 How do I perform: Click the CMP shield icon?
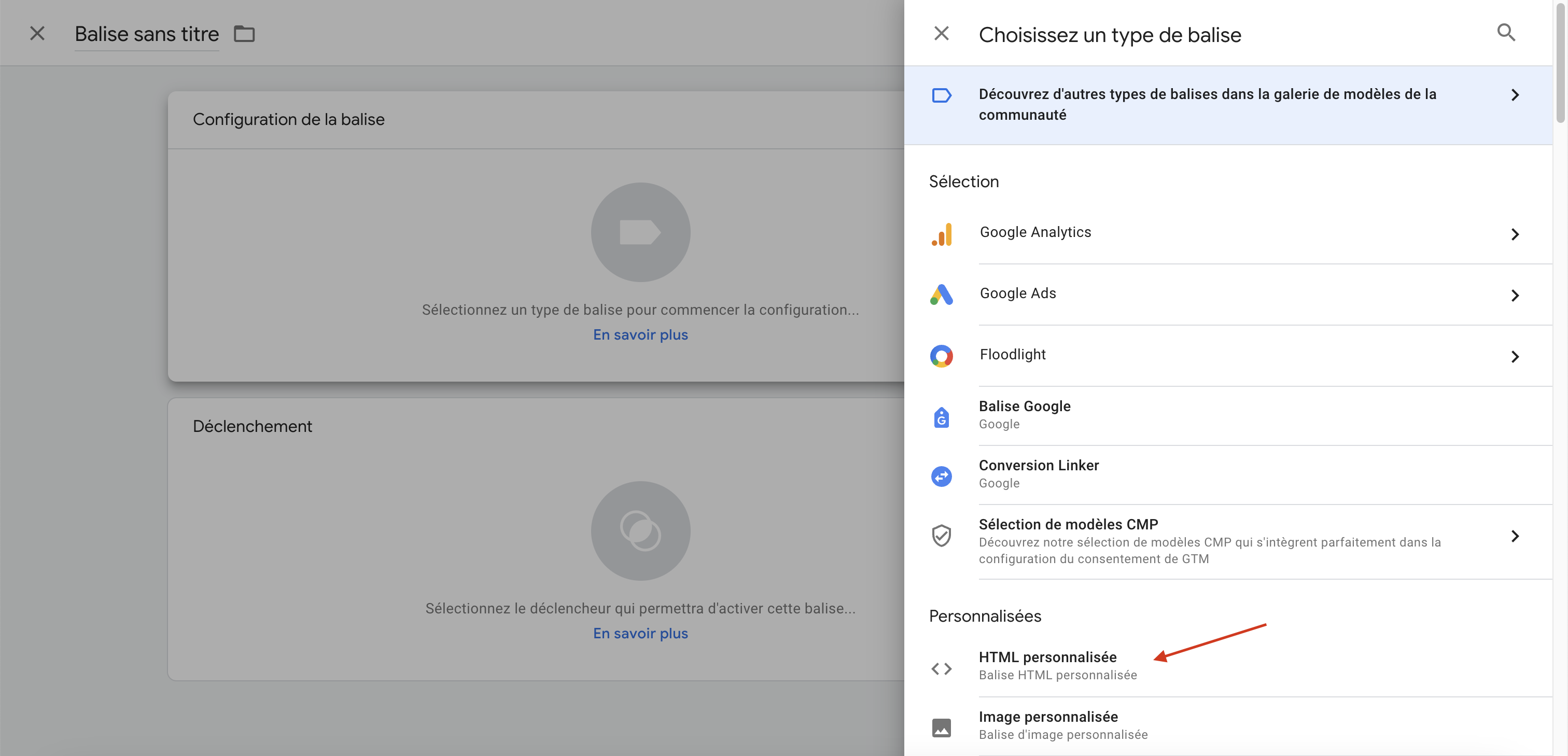tap(941, 535)
